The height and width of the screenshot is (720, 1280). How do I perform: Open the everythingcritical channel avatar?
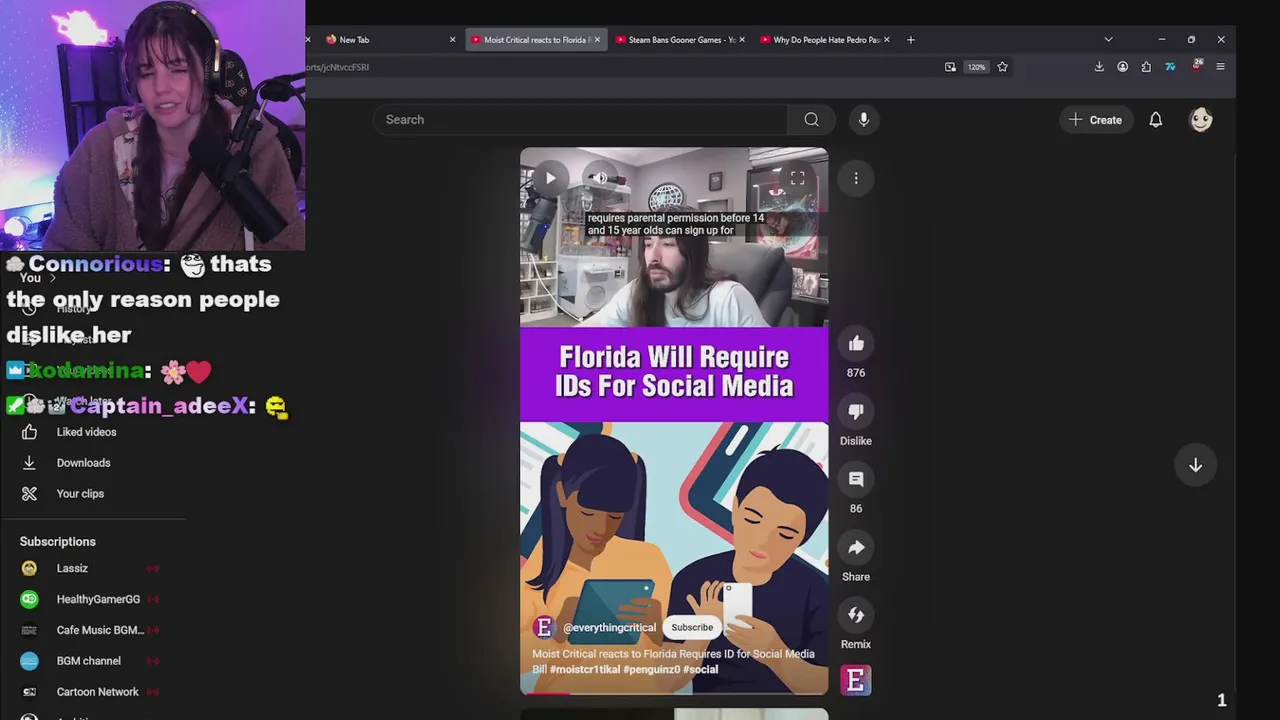point(544,627)
